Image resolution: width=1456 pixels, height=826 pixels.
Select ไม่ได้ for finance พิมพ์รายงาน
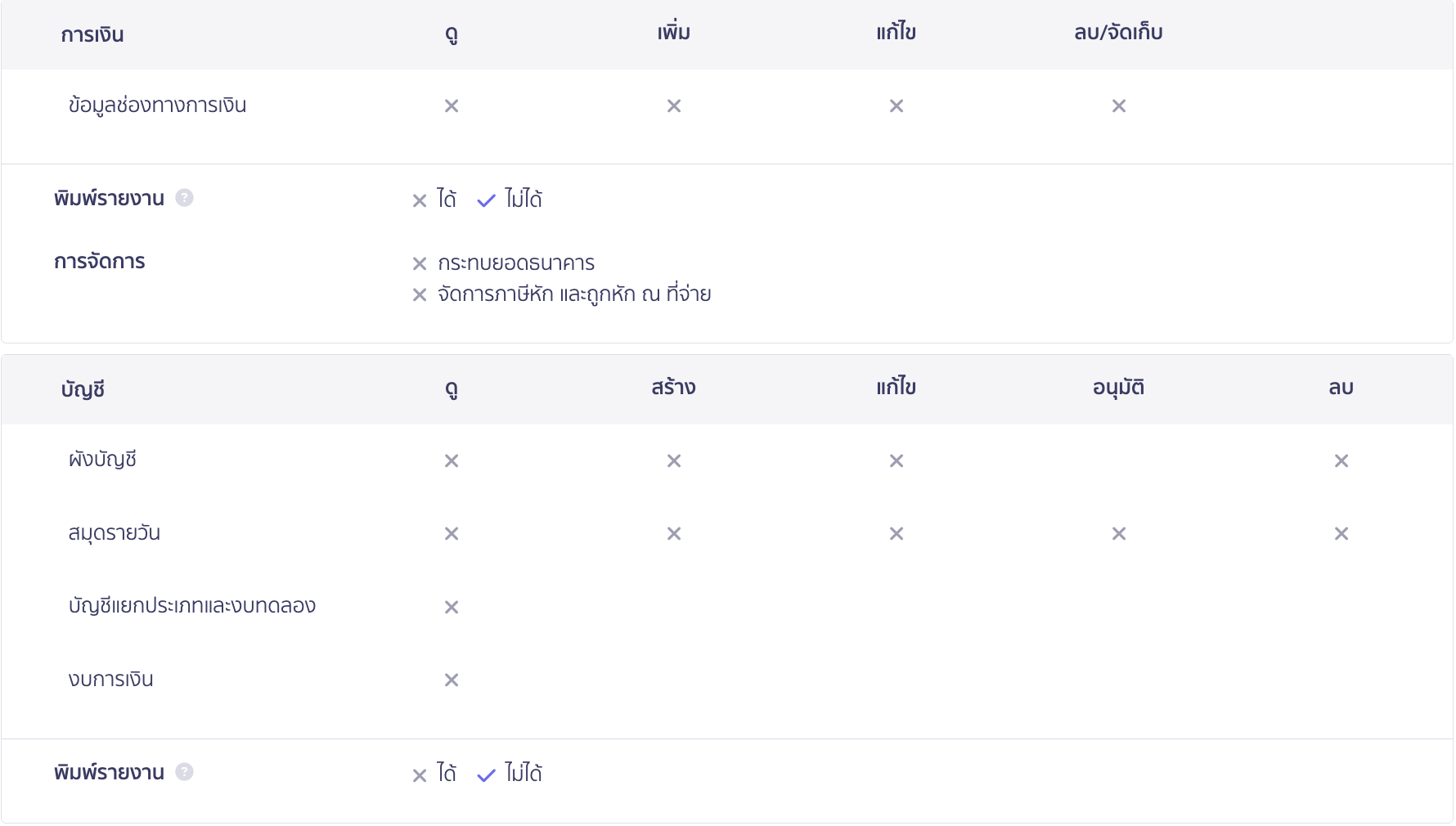(486, 200)
